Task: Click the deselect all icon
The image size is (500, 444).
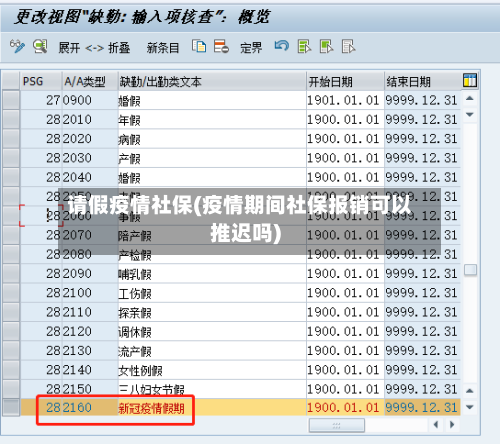Action: tap(348, 46)
